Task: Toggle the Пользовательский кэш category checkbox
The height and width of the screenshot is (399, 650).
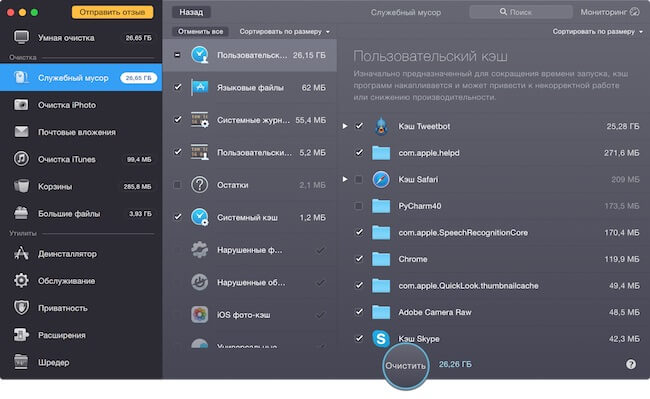Action: [177, 55]
